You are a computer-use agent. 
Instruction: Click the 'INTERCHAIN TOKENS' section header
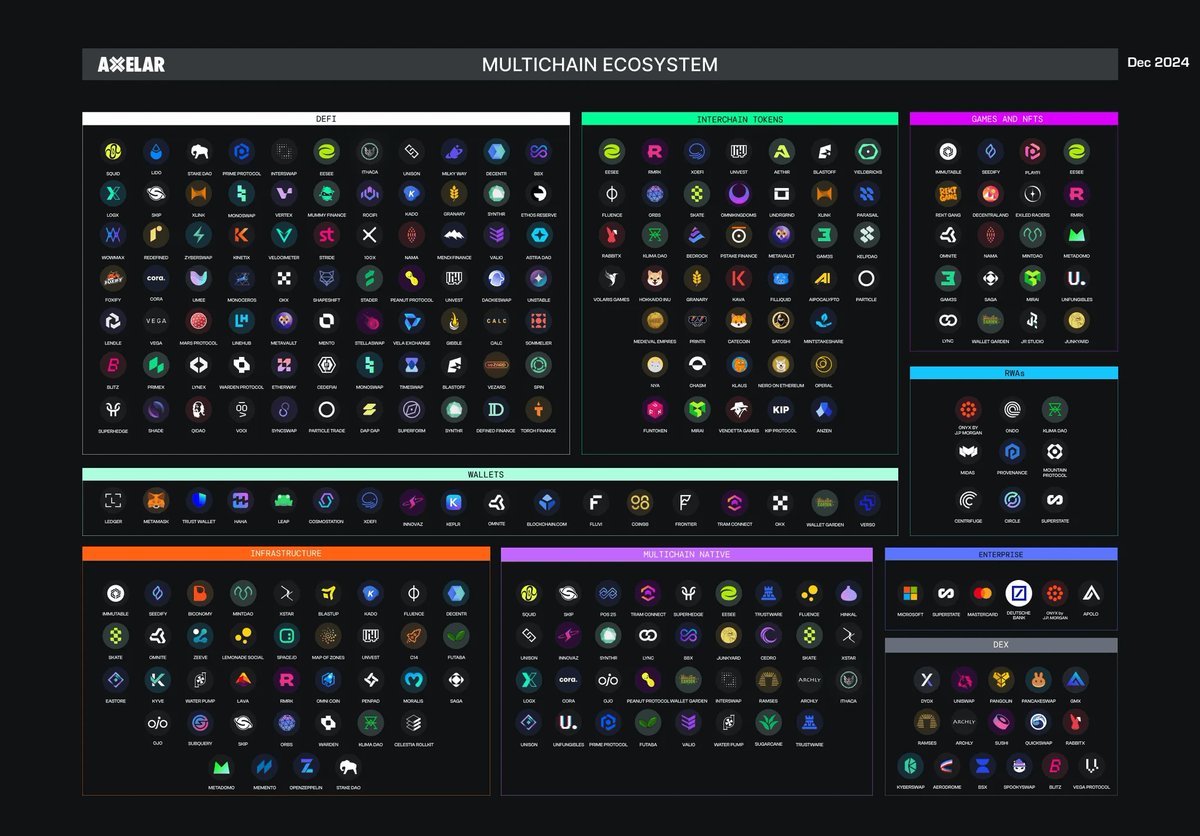(740, 119)
